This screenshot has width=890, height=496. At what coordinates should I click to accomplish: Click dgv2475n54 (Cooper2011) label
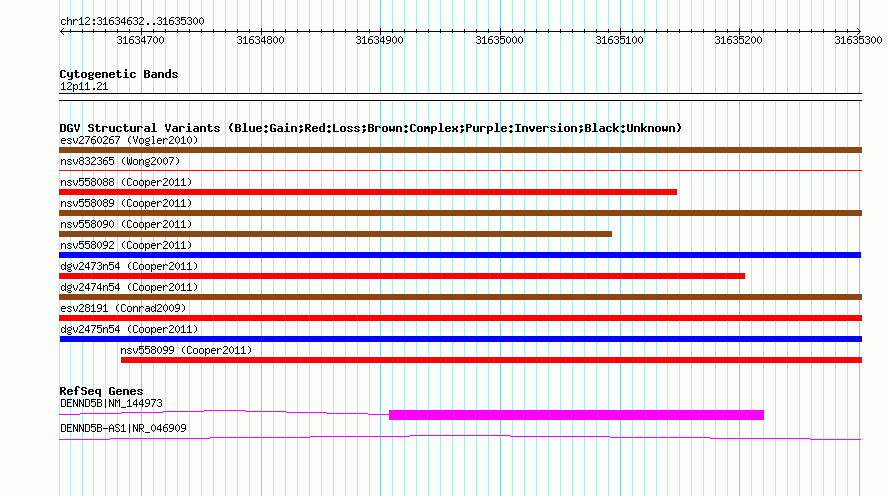pyautogui.click(x=129, y=329)
